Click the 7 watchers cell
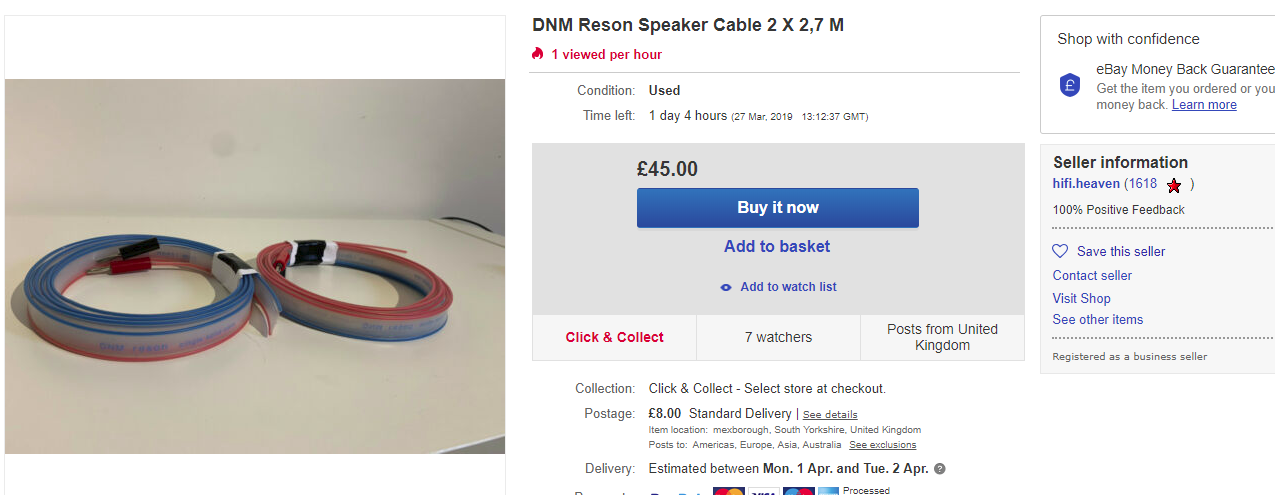 tap(778, 338)
